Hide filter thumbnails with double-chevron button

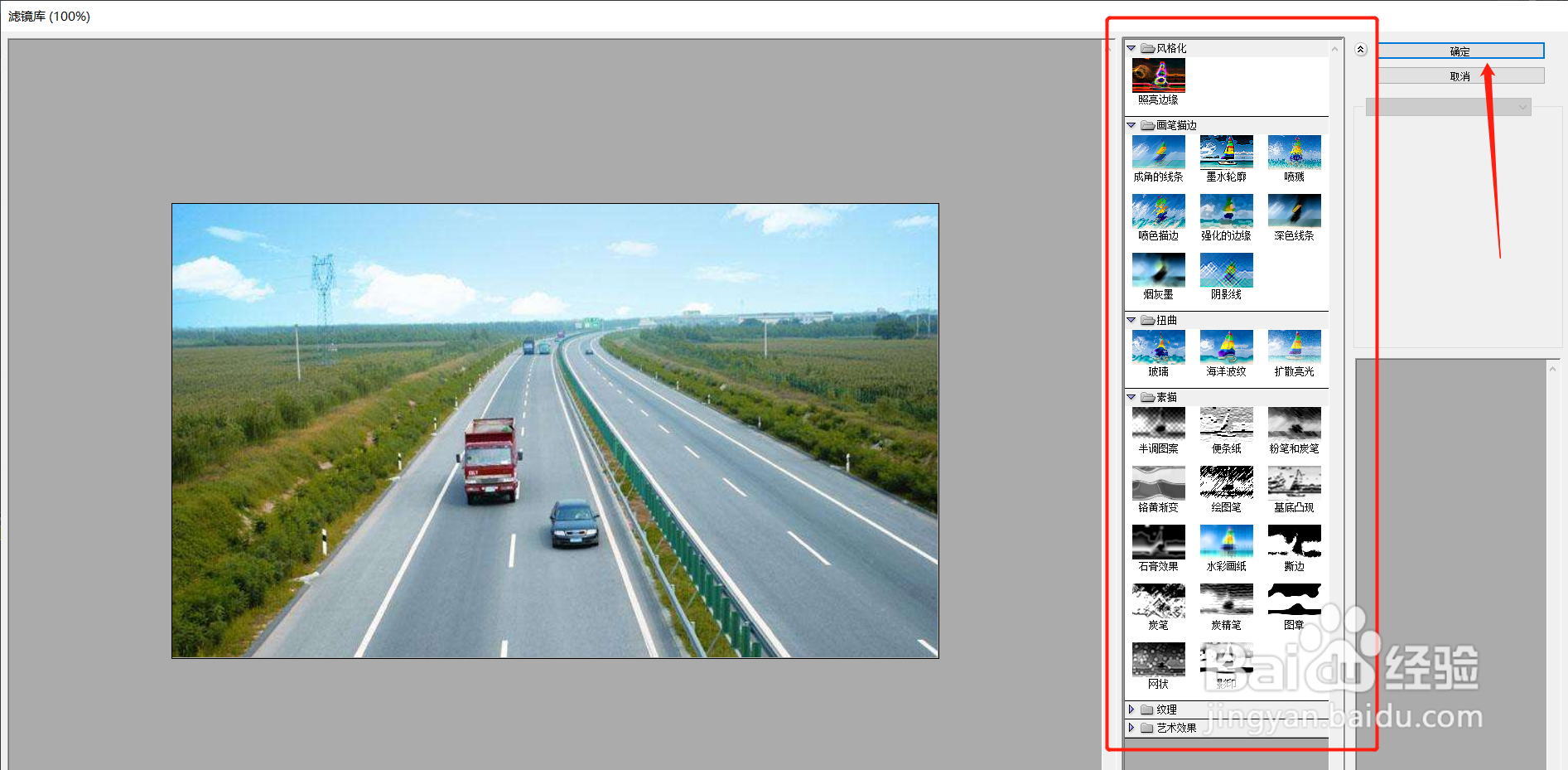tap(1360, 50)
